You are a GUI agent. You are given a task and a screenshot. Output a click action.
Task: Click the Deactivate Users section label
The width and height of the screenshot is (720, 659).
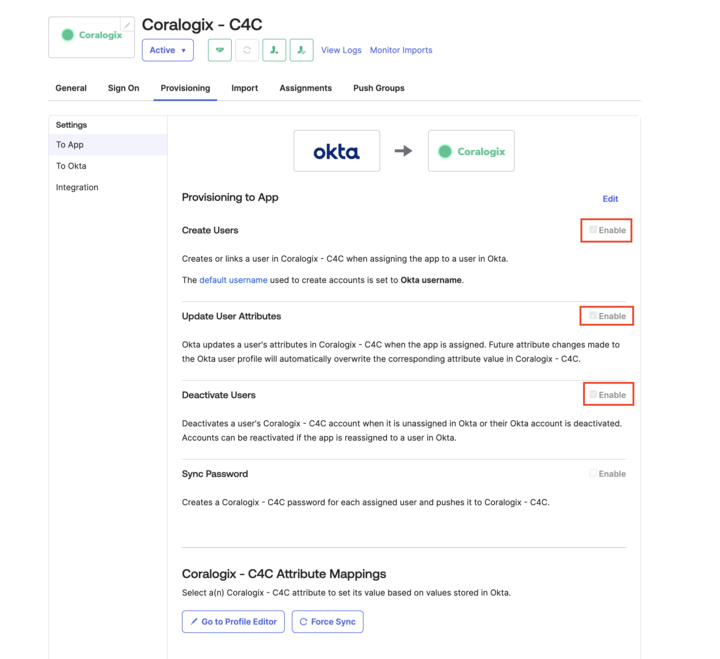click(x=219, y=395)
